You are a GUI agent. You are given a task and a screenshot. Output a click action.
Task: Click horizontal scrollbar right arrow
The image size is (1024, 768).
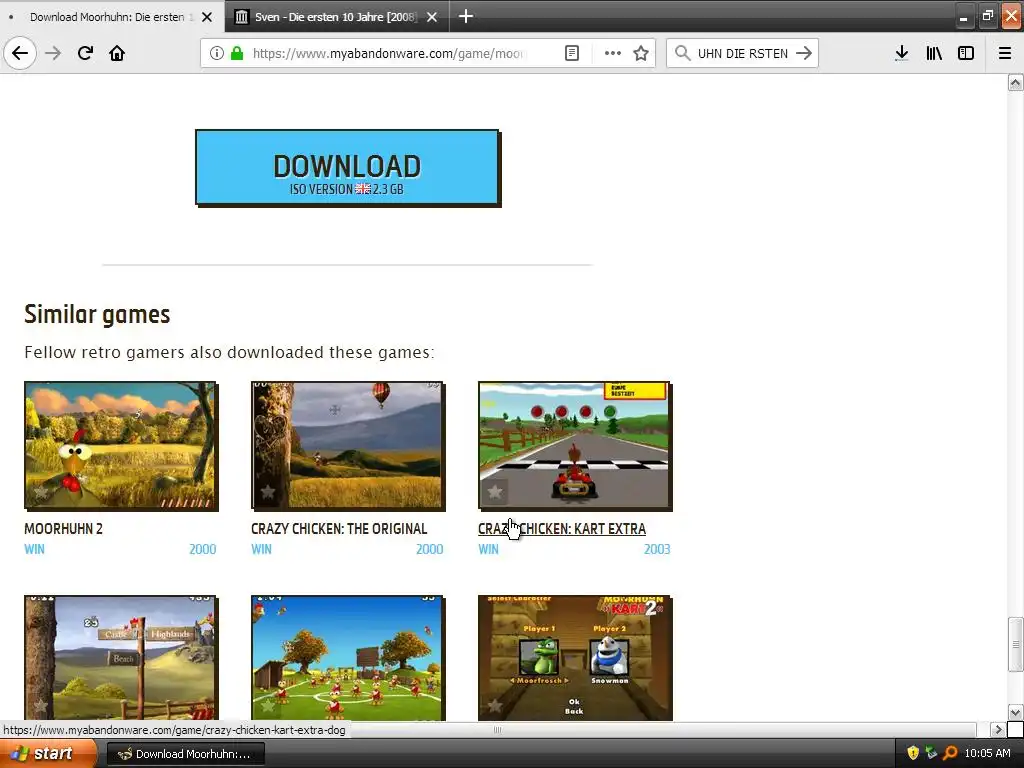point(998,729)
